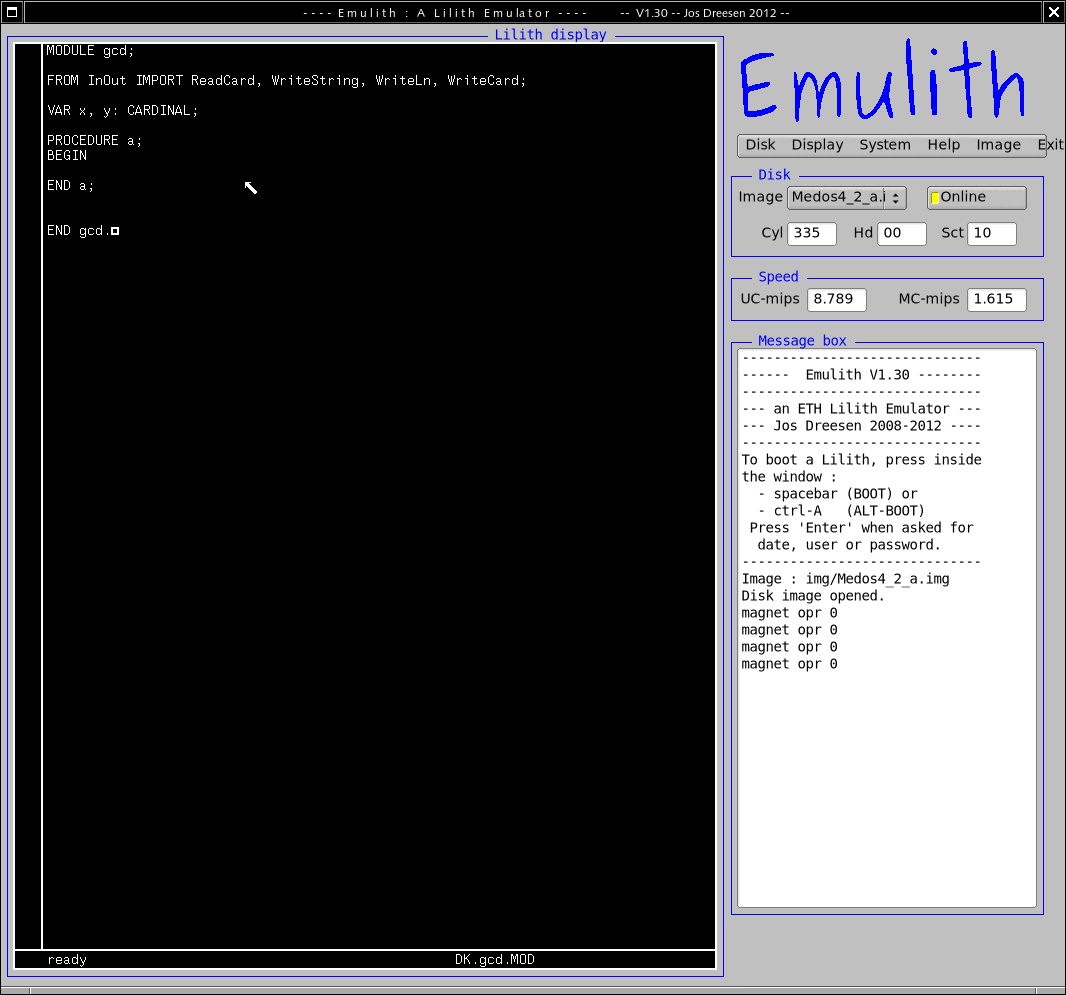Click the 'FROM InOut IMPORT' line
The width and height of the screenshot is (1066, 995).
(286, 80)
